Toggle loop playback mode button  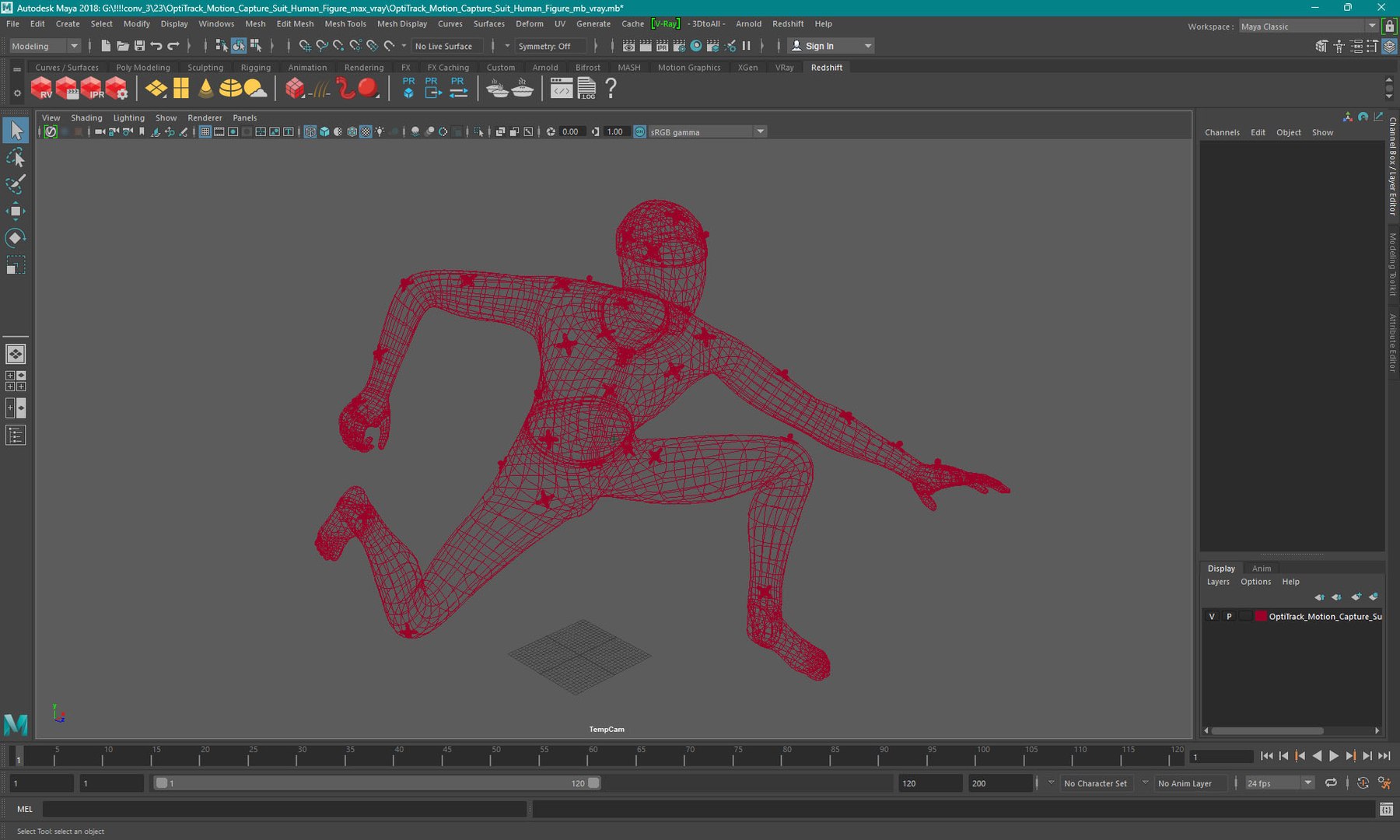click(1331, 783)
